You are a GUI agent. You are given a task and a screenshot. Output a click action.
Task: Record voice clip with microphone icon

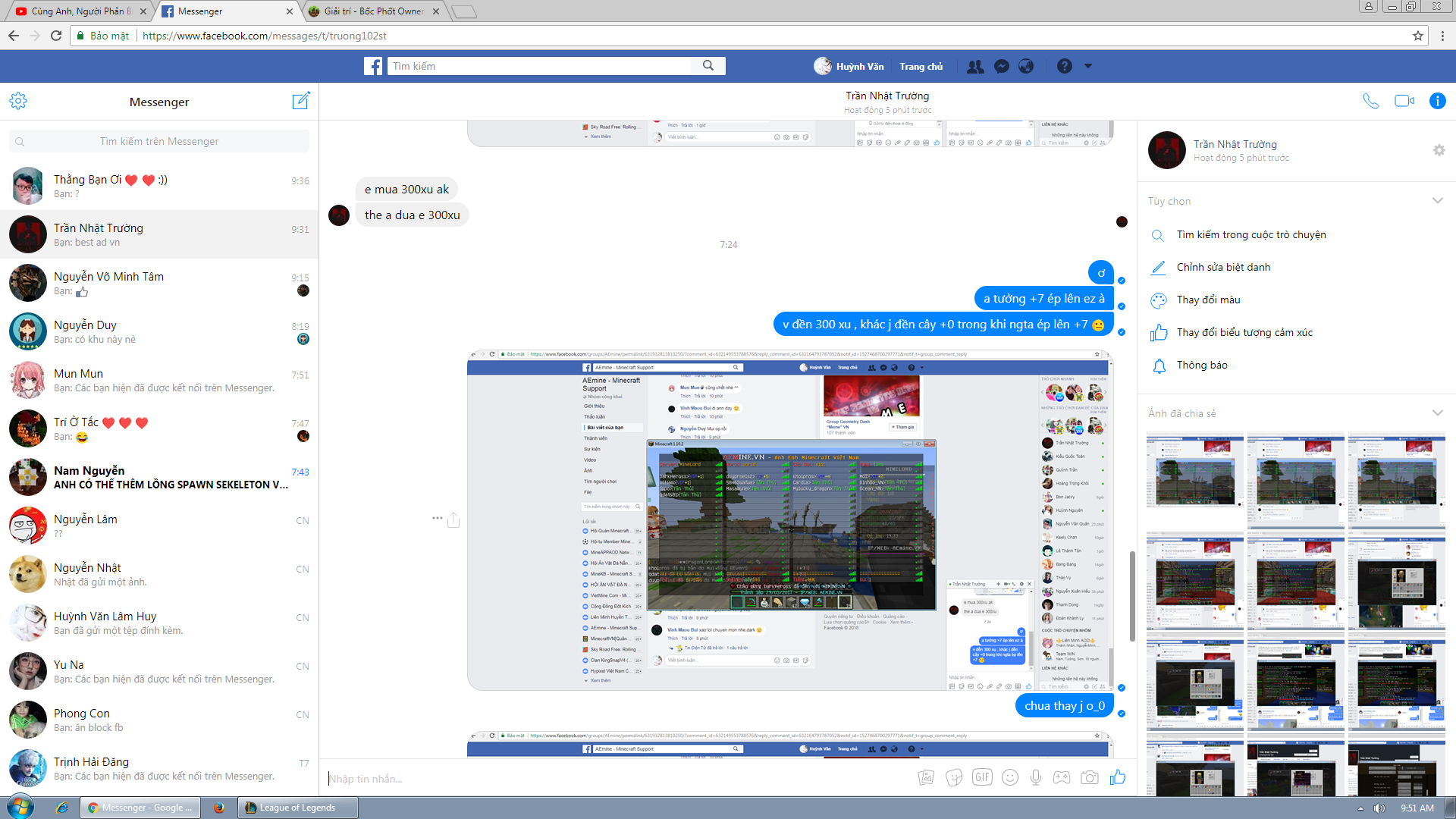(x=1036, y=777)
